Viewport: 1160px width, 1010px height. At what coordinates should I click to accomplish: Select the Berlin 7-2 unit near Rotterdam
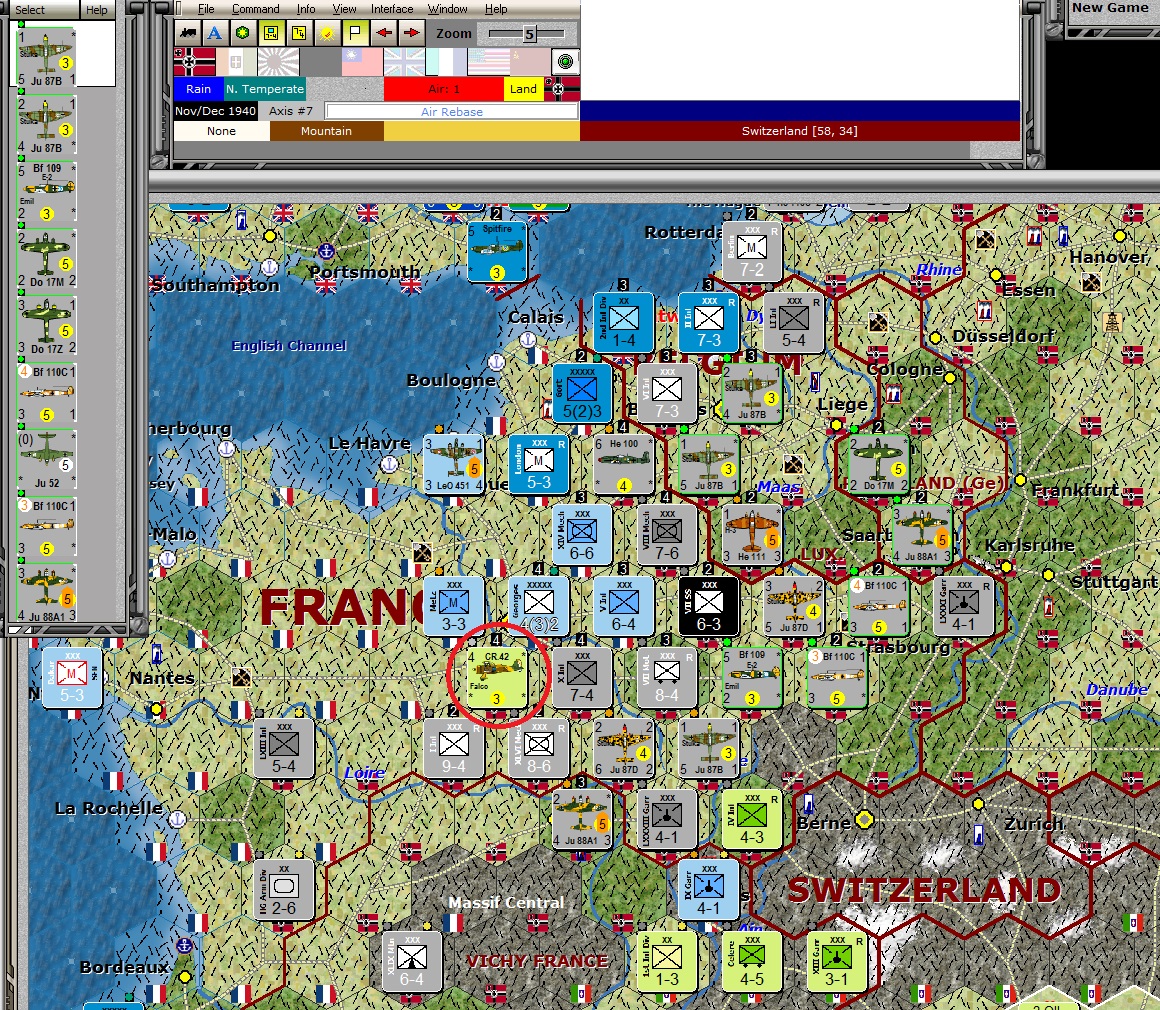[x=752, y=251]
